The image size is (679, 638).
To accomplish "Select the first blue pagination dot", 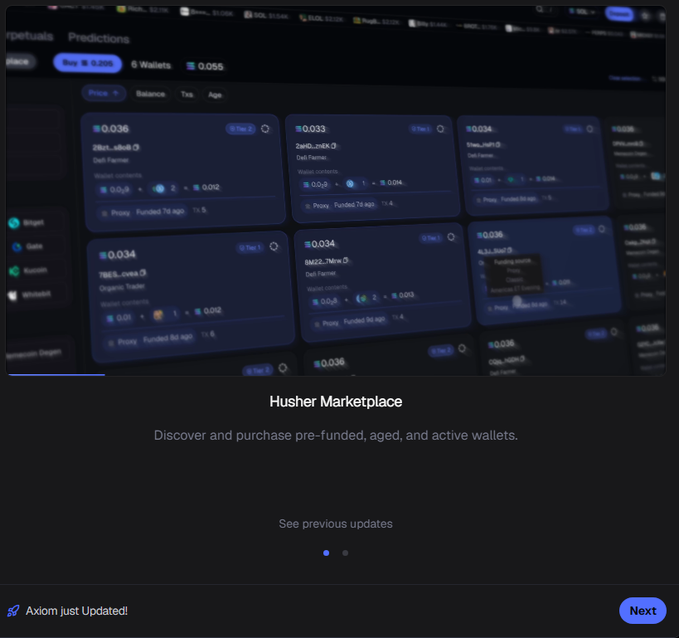I will tap(326, 553).
